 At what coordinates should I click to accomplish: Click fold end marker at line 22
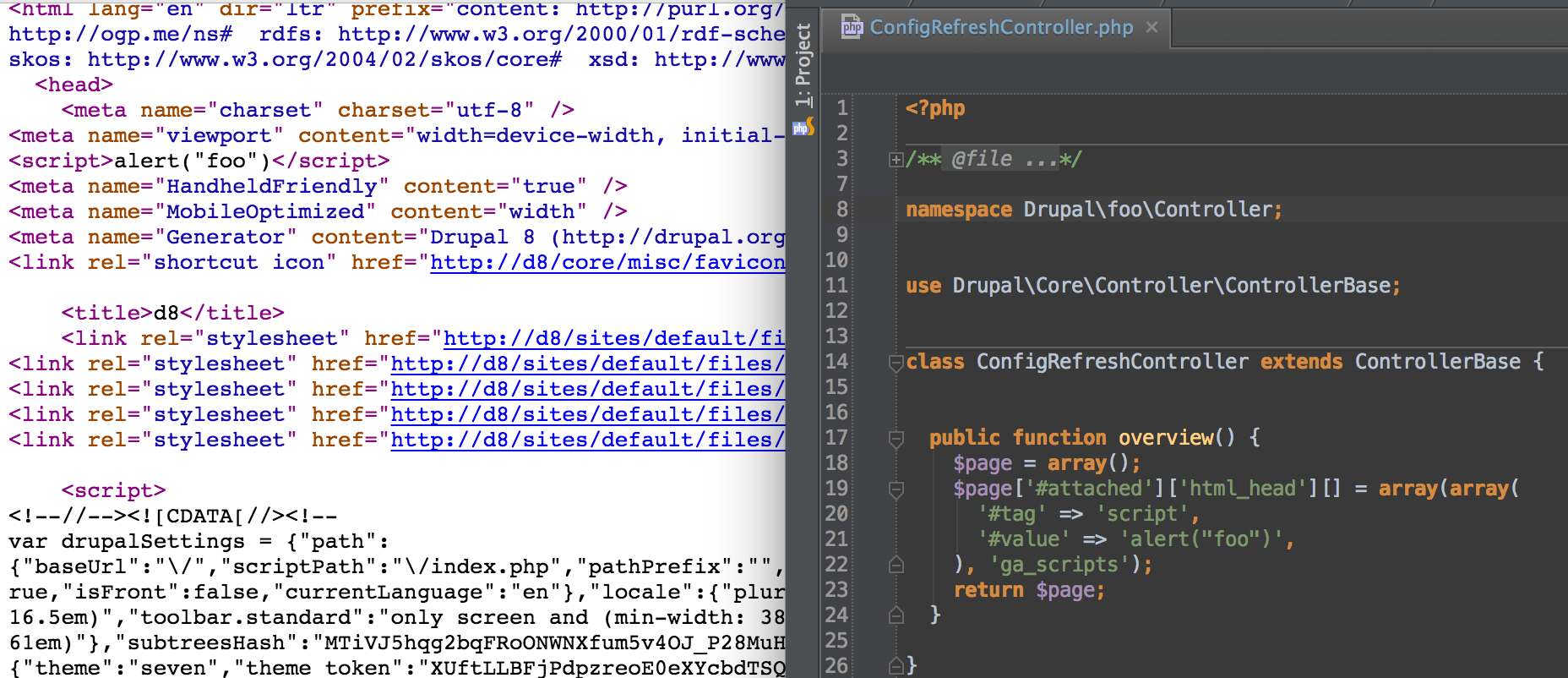click(896, 565)
